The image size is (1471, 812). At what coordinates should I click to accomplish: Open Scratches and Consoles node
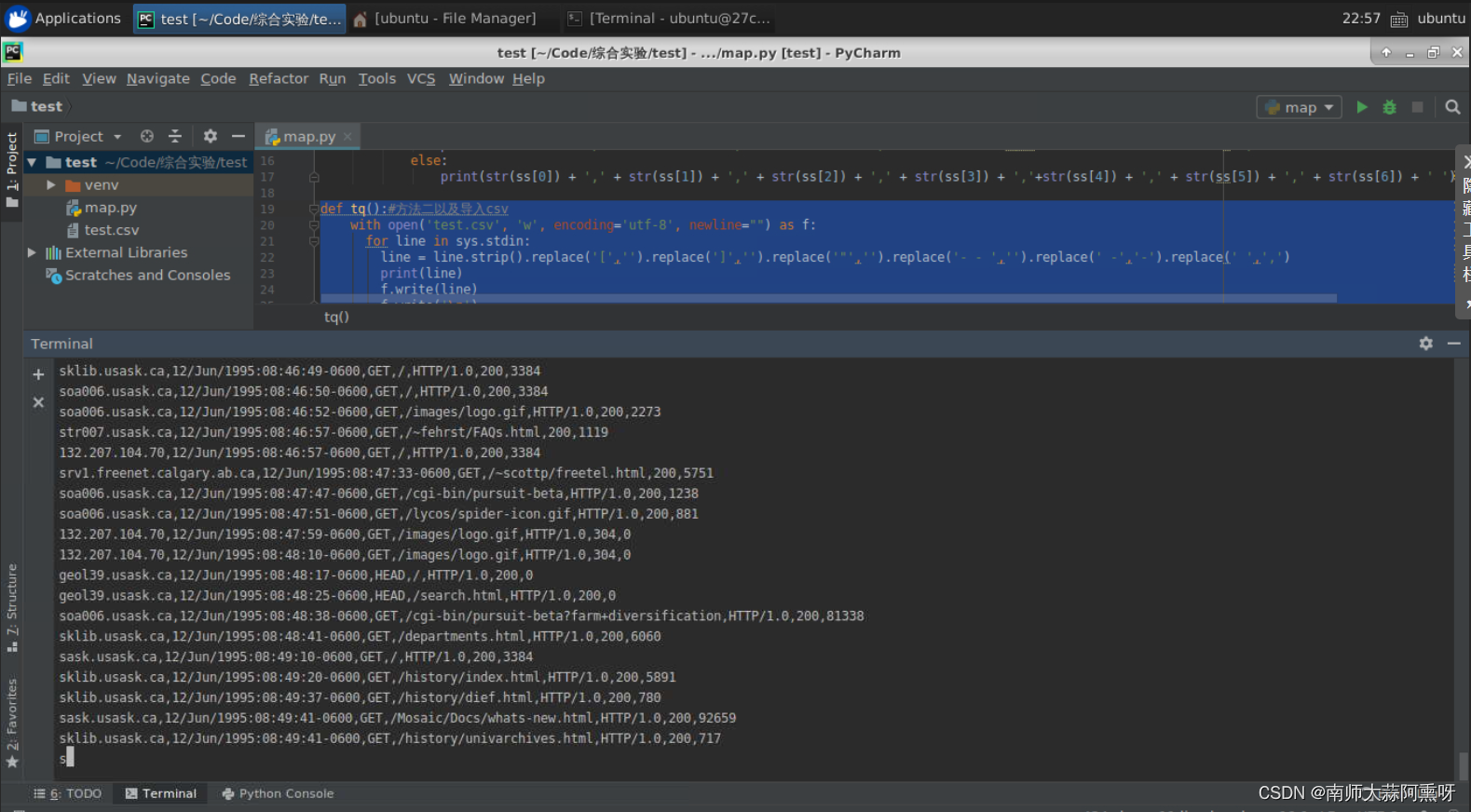coord(147,275)
